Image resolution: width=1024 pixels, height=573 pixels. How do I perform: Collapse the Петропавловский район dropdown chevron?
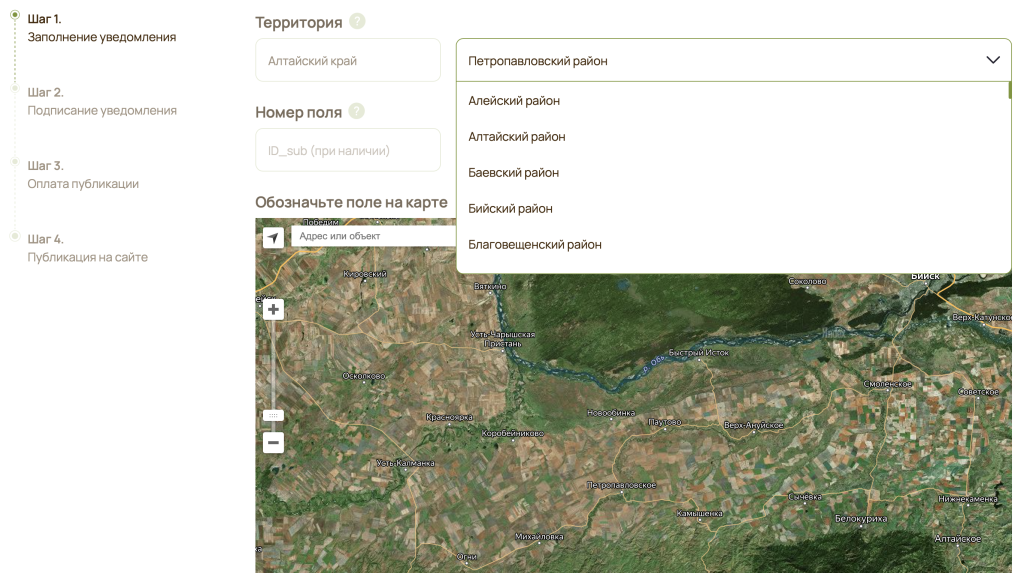(x=993, y=60)
